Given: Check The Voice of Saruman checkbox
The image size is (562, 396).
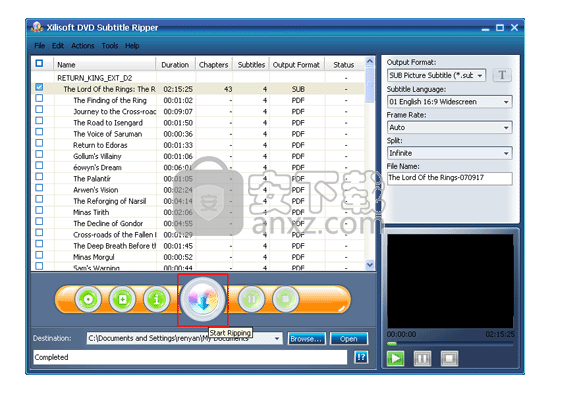Looking at the screenshot, I should coord(39,132).
